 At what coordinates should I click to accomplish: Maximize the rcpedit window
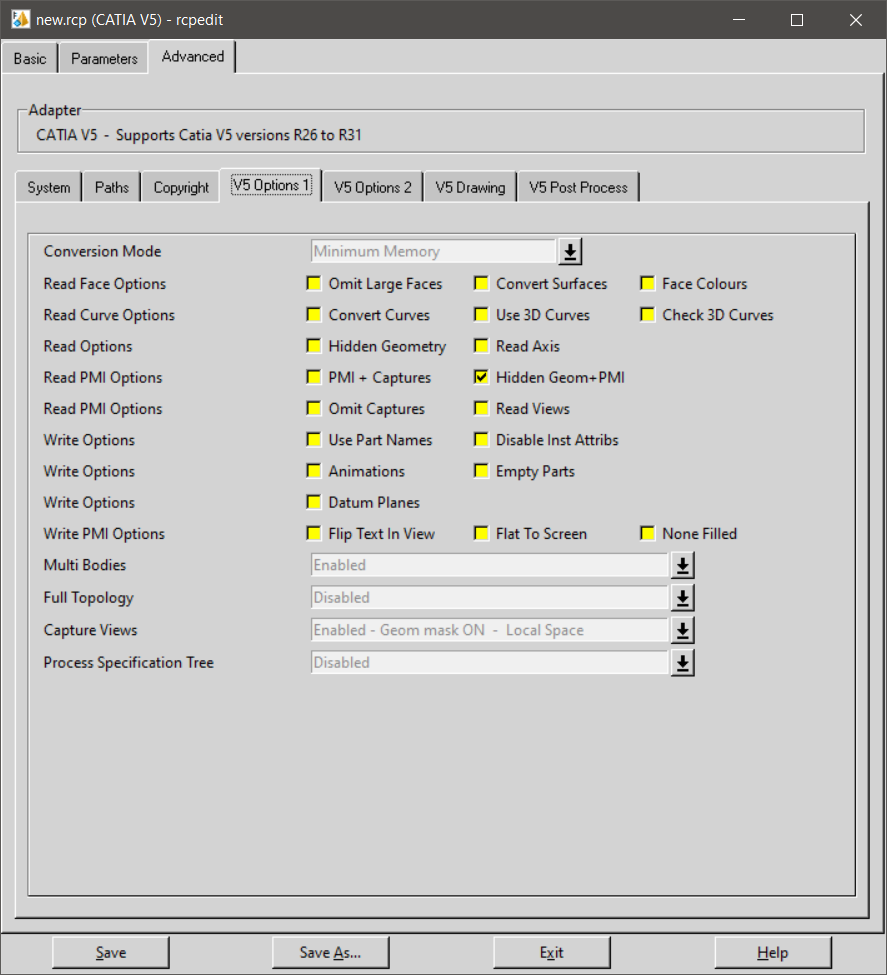tap(797, 20)
